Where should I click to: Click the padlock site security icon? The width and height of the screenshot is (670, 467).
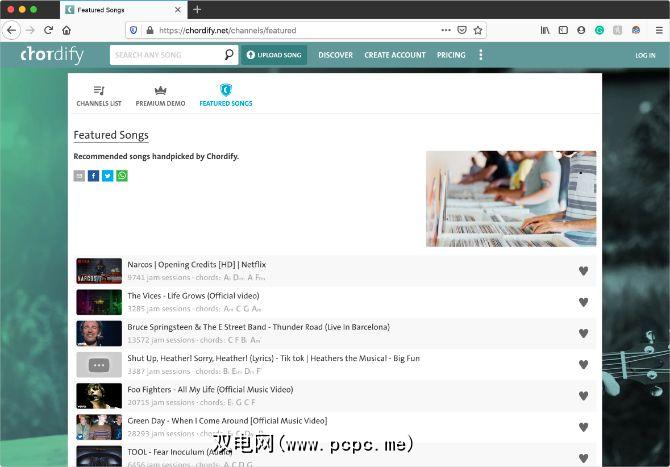click(150, 30)
